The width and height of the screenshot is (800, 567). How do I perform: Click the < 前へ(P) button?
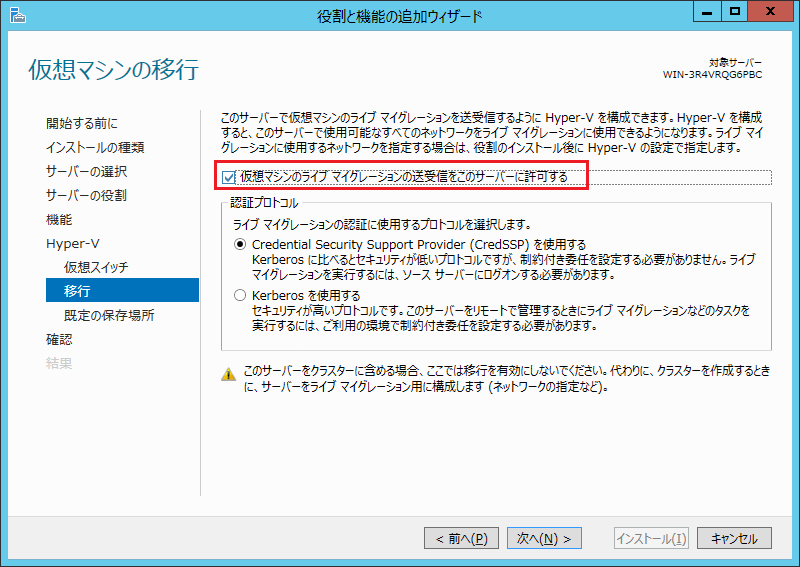(x=461, y=538)
